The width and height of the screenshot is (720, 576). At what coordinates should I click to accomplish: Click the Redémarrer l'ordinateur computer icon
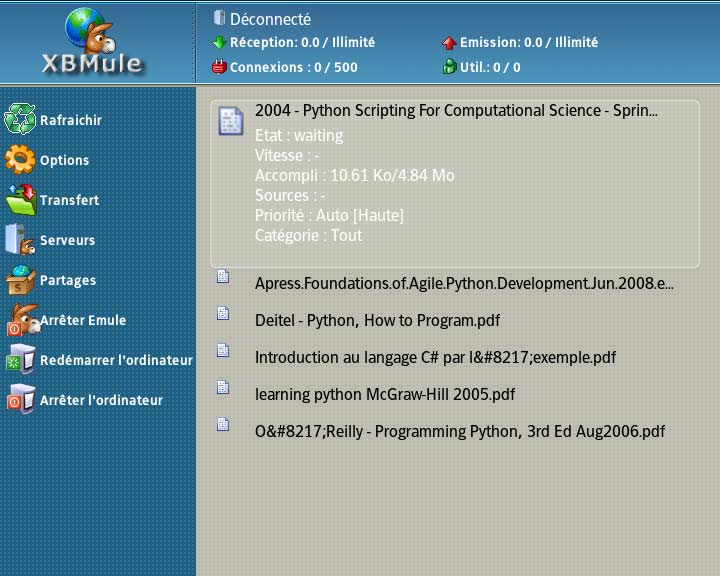click(x=20, y=359)
